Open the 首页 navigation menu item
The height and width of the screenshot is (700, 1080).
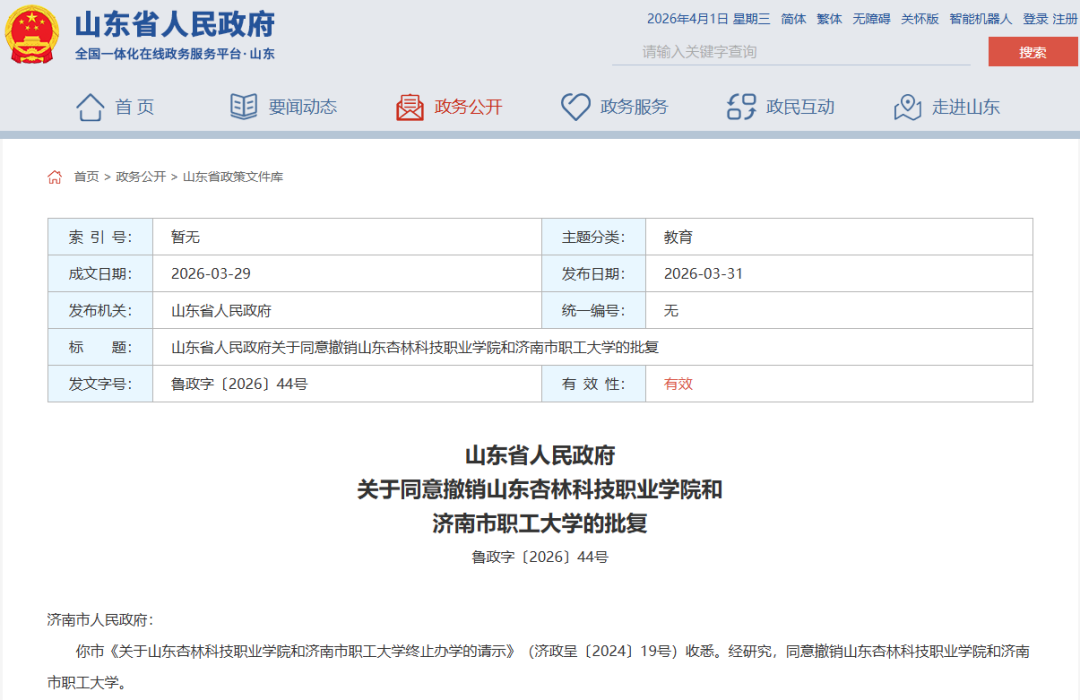(134, 106)
